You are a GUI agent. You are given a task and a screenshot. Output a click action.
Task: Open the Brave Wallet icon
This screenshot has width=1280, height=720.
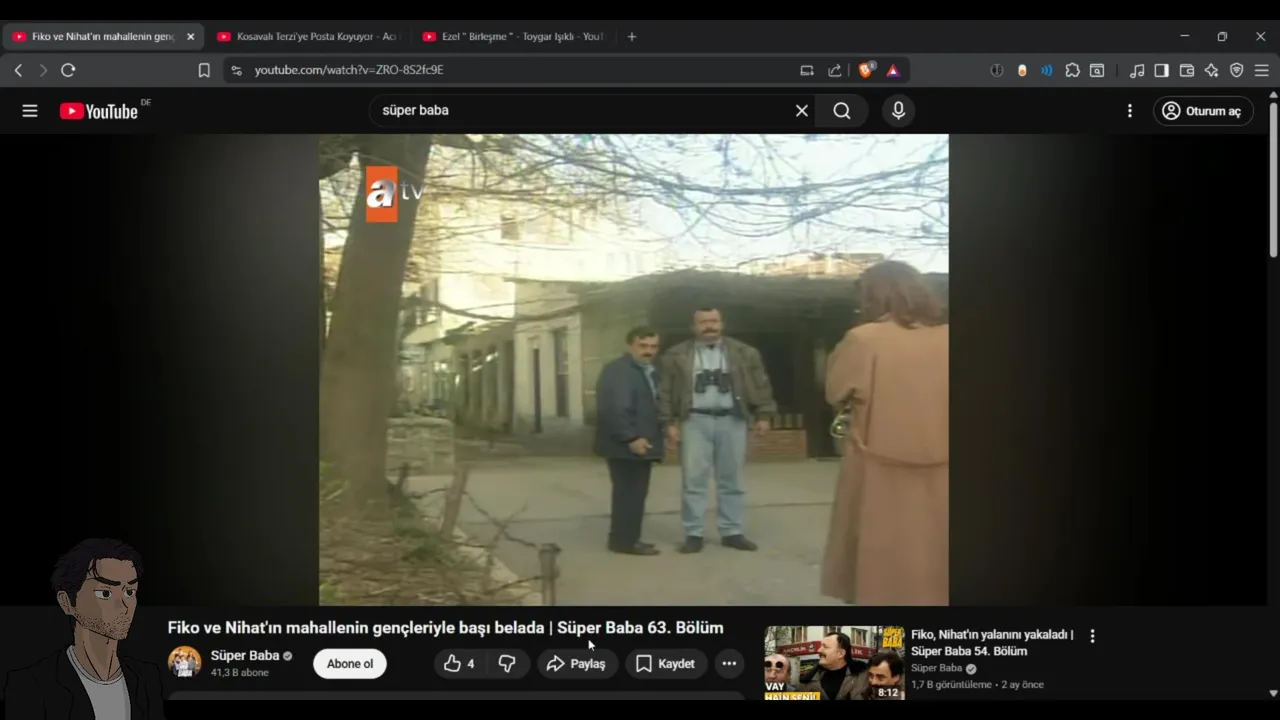(x=1187, y=70)
